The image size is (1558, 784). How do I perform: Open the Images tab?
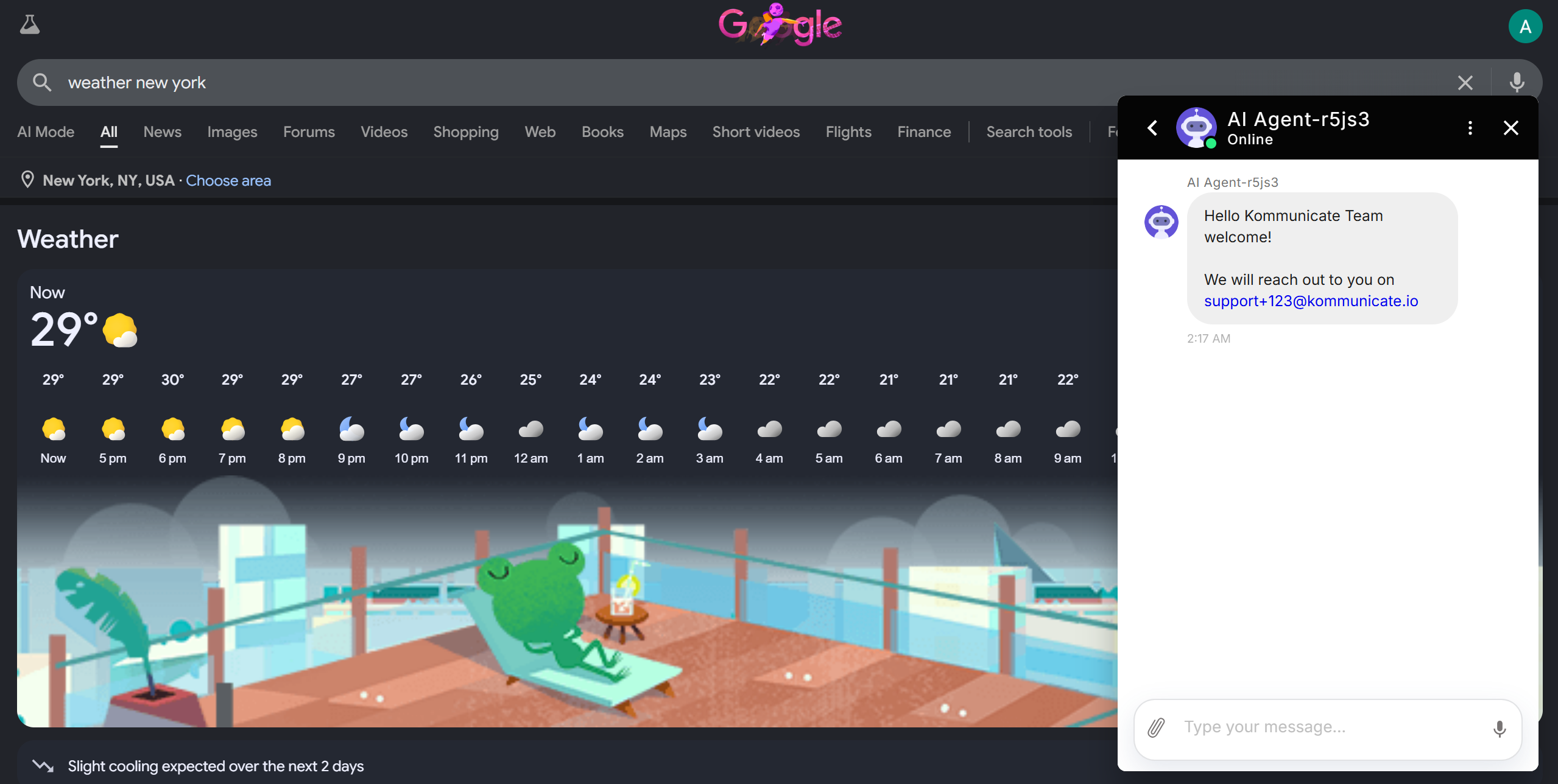click(x=232, y=132)
